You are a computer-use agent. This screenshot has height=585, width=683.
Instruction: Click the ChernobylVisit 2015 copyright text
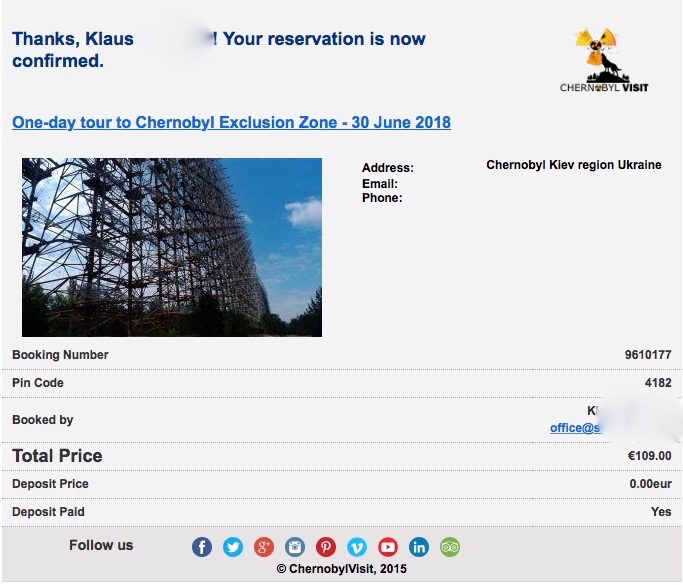click(x=341, y=570)
